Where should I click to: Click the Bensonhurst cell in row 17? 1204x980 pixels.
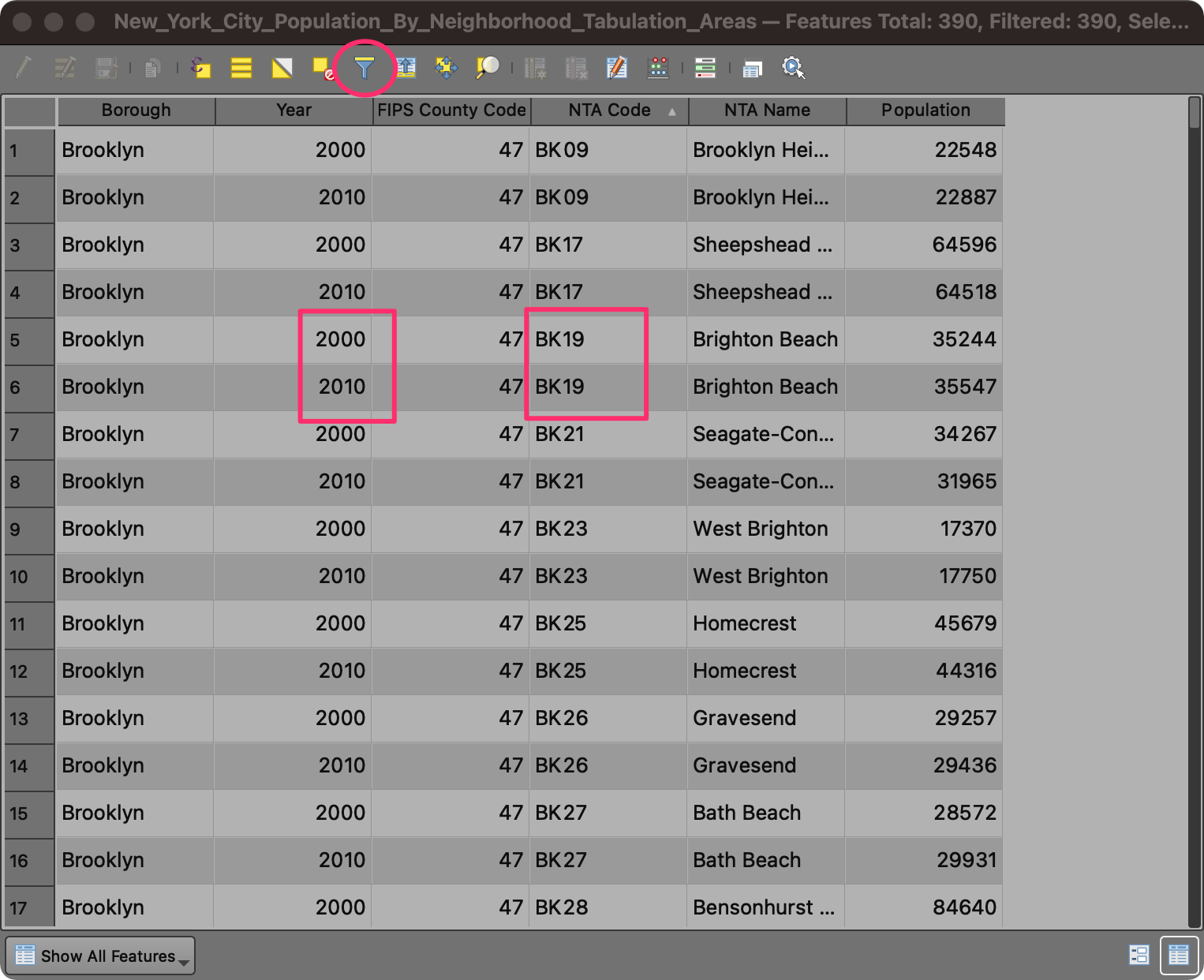pyautogui.click(x=766, y=907)
